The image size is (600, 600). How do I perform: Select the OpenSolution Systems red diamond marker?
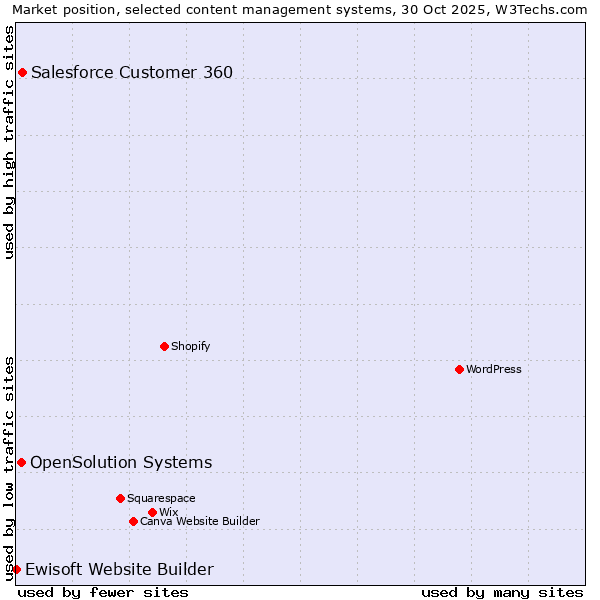21,462
